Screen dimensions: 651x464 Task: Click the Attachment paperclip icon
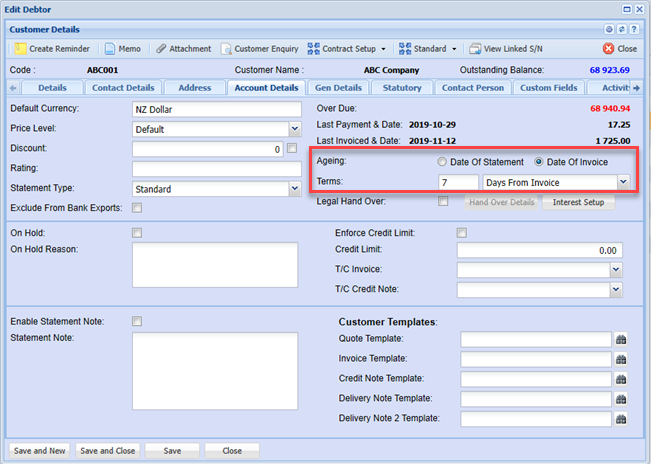[x=162, y=48]
